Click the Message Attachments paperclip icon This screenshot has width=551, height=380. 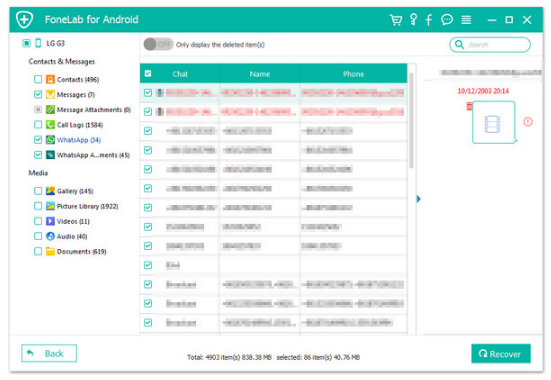click(x=50, y=110)
